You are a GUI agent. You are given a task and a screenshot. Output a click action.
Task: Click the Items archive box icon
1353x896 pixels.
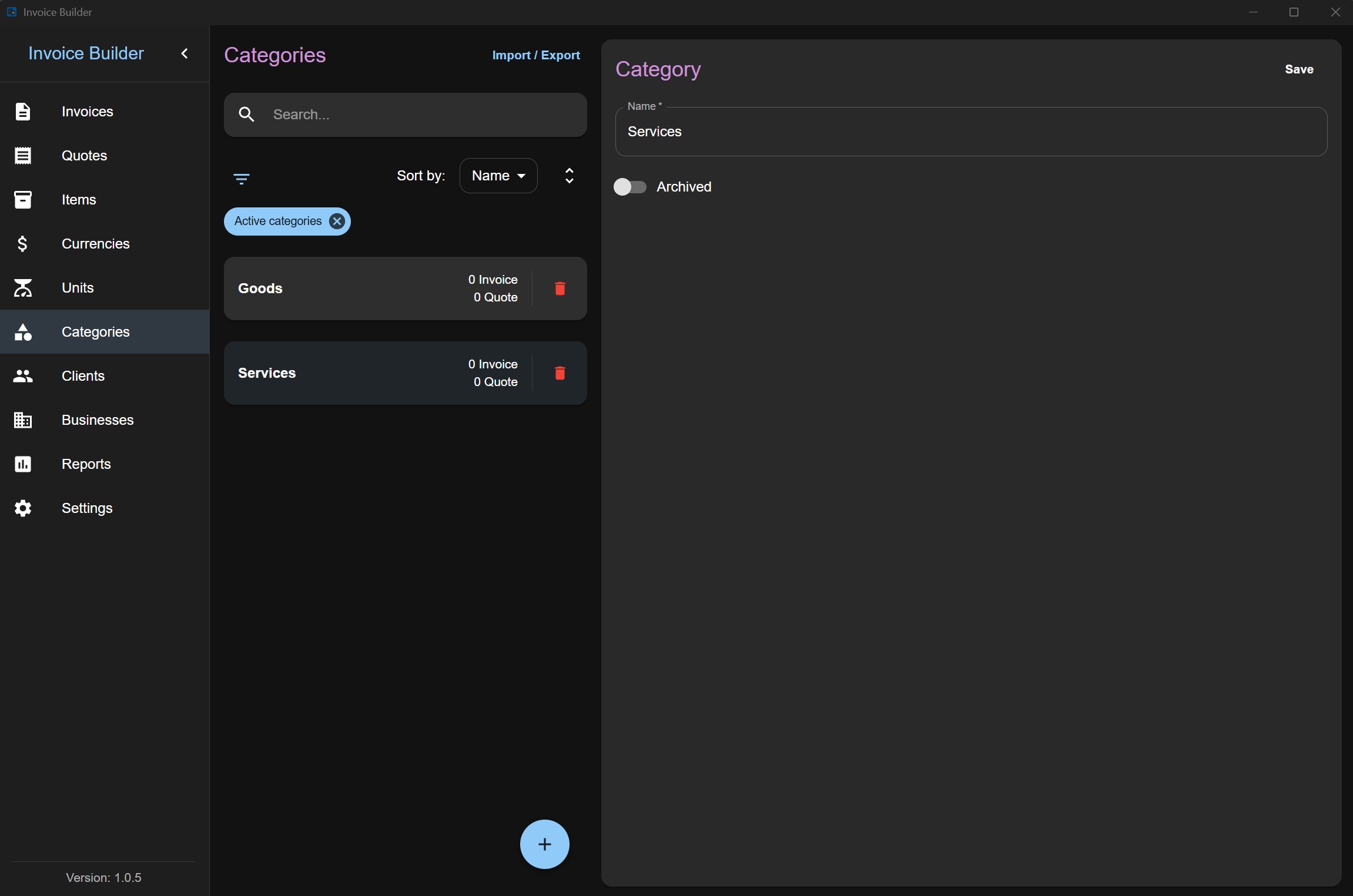[22, 199]
